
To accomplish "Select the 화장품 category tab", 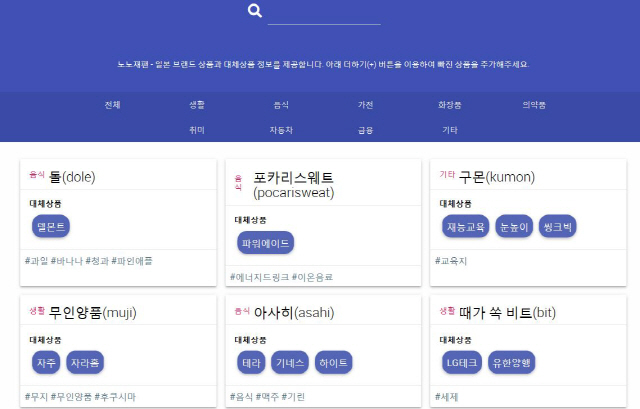I will point(450,105).
